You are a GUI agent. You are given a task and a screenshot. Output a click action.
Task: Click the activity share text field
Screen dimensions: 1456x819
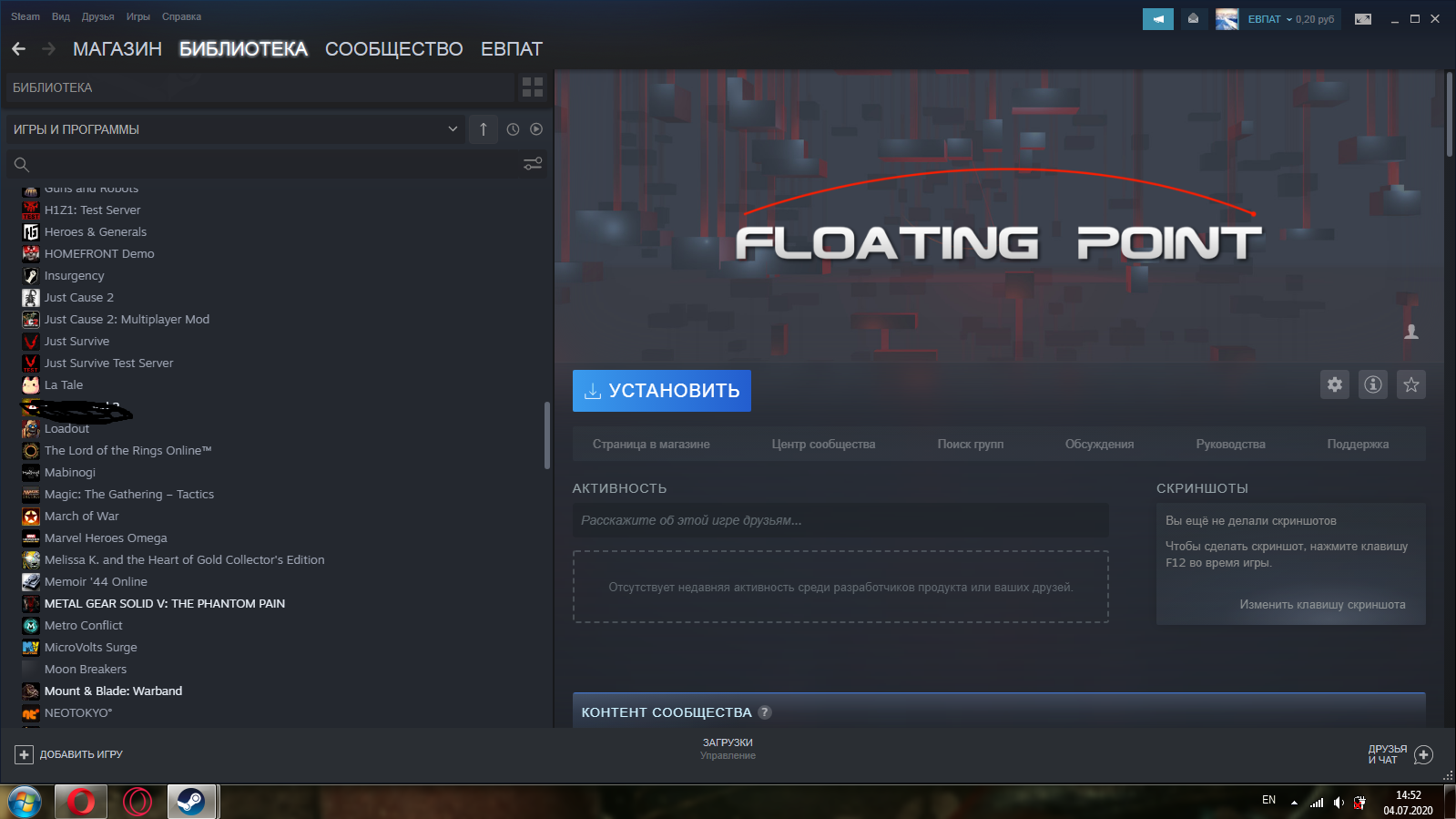pos(840,520)
